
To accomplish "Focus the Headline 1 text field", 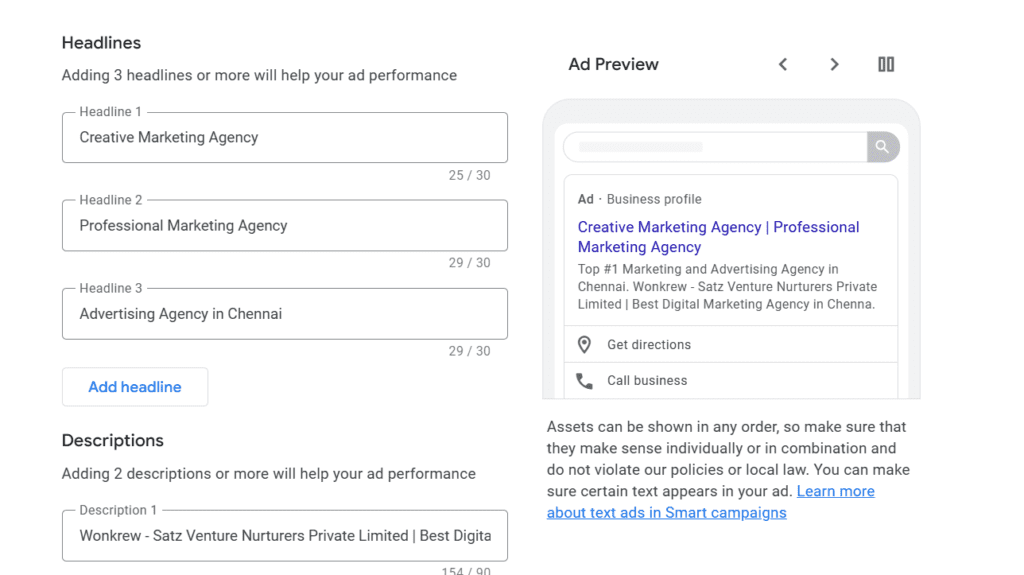I will click(x=284, y=138).
